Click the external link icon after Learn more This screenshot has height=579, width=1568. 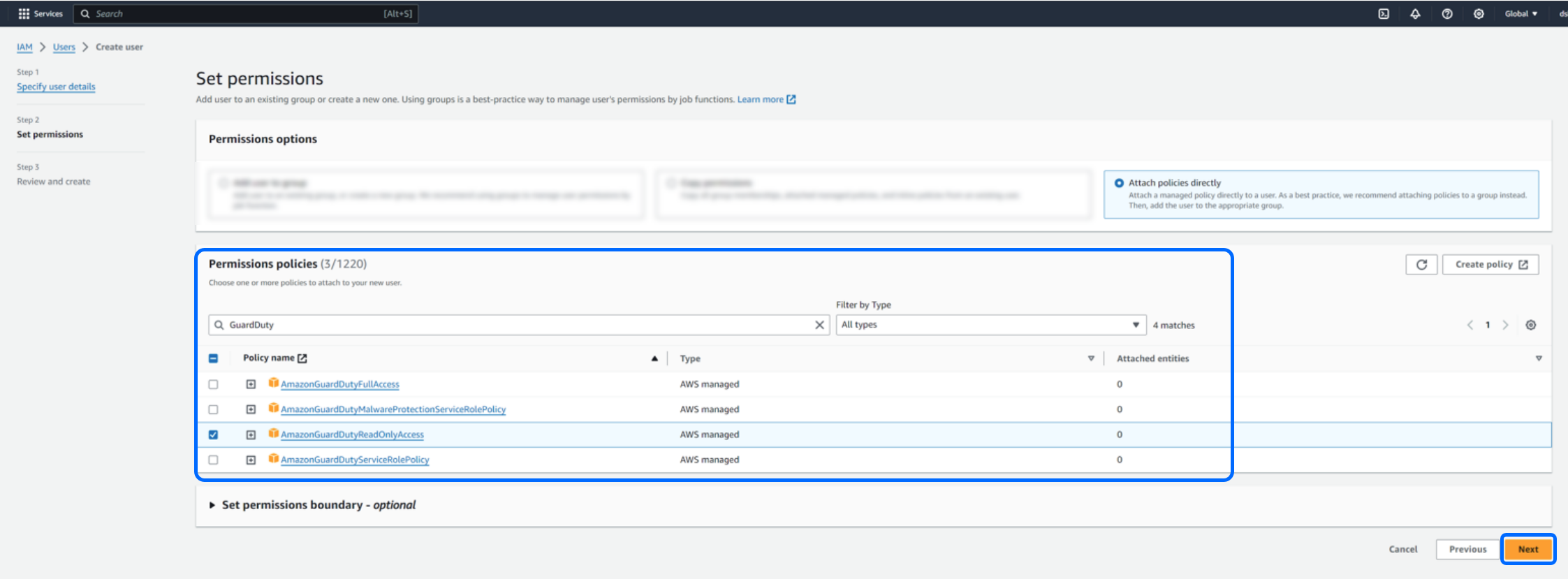tap(791, 99)
